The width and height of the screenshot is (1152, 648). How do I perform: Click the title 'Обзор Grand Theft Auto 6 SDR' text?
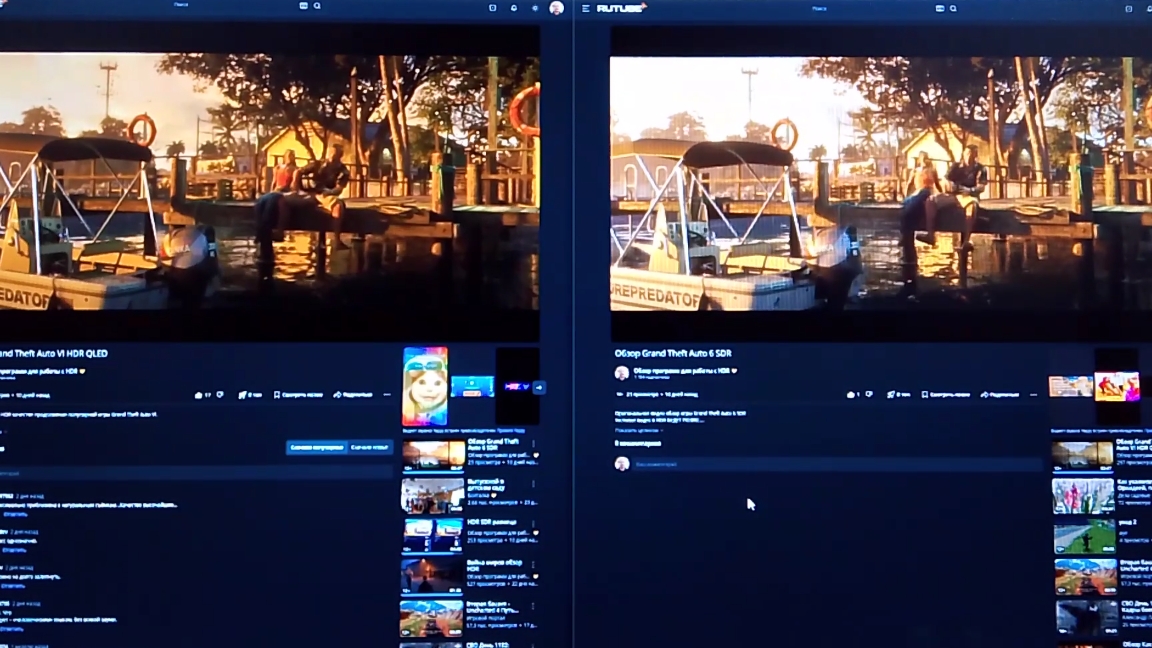[672, 353]
